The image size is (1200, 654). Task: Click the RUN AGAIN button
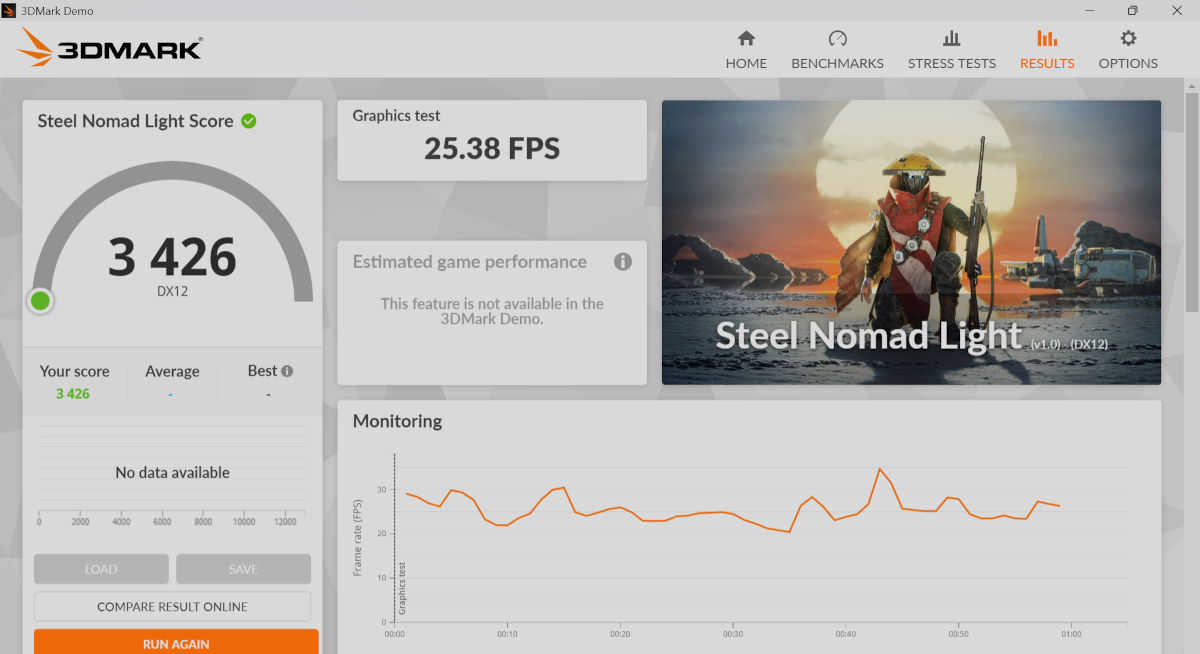[176, 642]
